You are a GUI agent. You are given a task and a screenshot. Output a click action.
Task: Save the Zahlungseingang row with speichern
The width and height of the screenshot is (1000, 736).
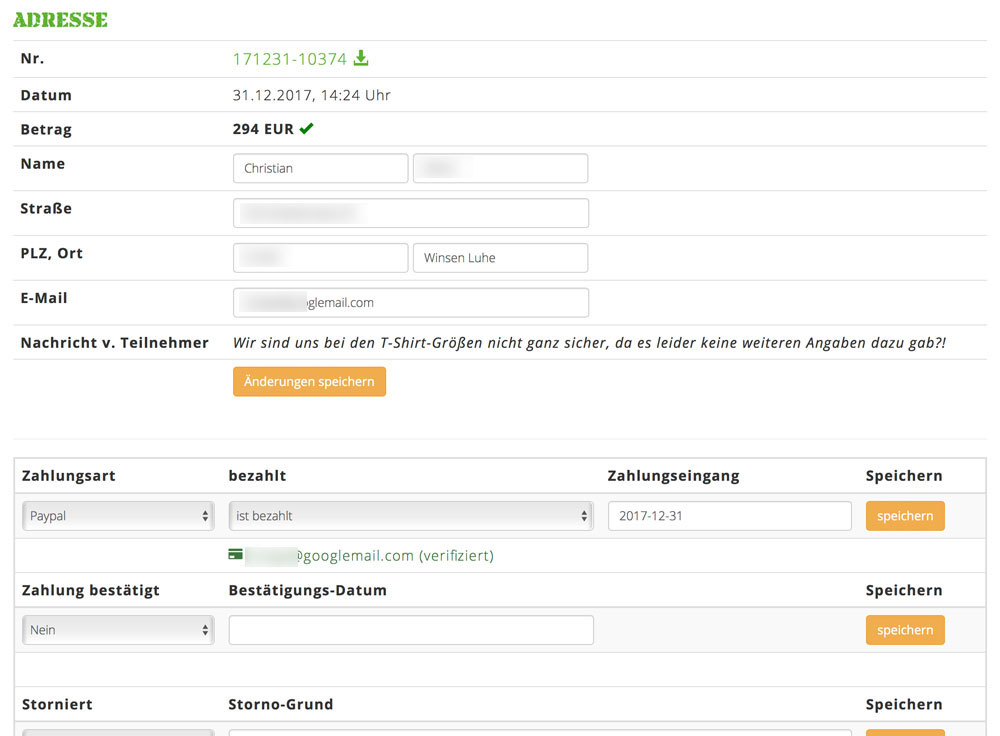click(x=904, y=516)
